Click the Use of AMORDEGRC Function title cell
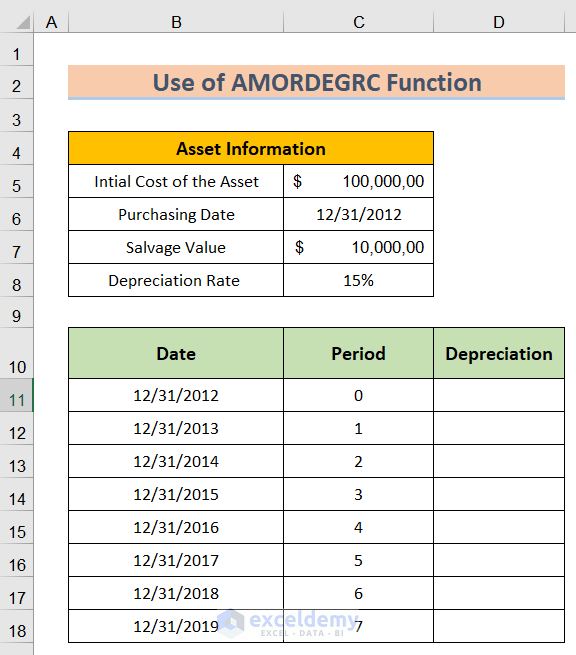576x655 pixels. (317, 82)
